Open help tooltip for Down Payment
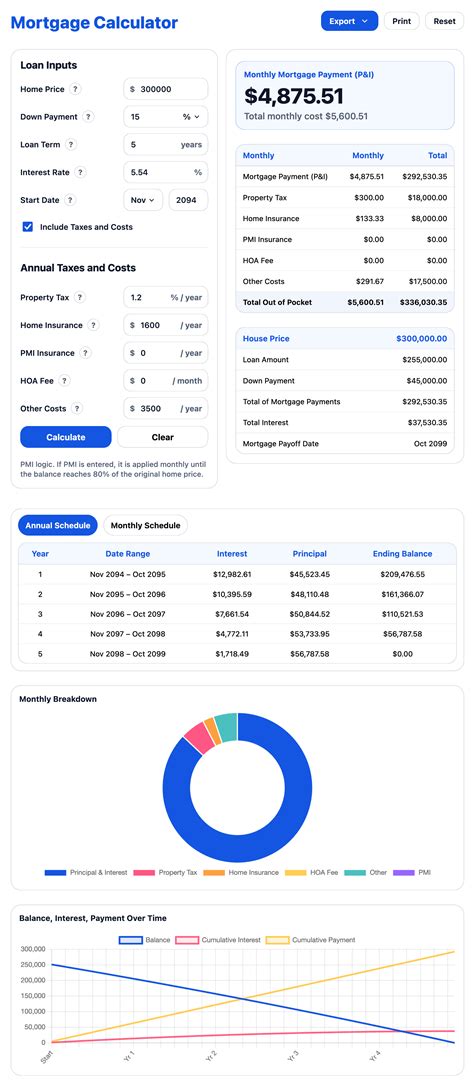 click(88, 117)
